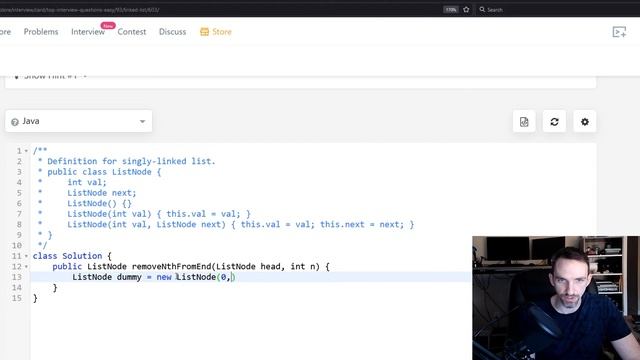Open the Discuss nav item
640x360 pixels.
pos(172,32)
